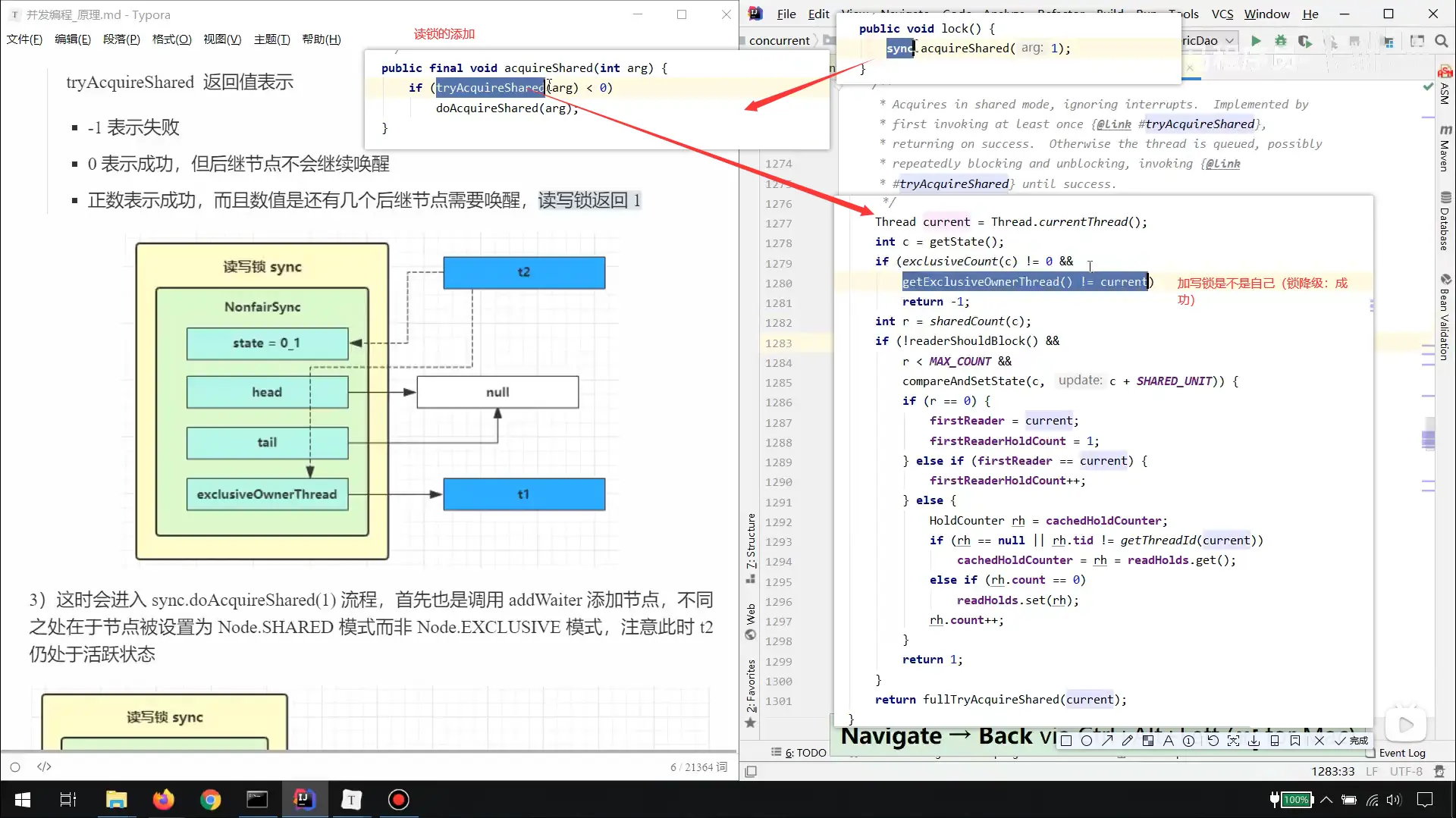1456x818 pixels.
Task: Click tool windows toggle icon at IntelliJ bottom-left
Action: [751, 772]
